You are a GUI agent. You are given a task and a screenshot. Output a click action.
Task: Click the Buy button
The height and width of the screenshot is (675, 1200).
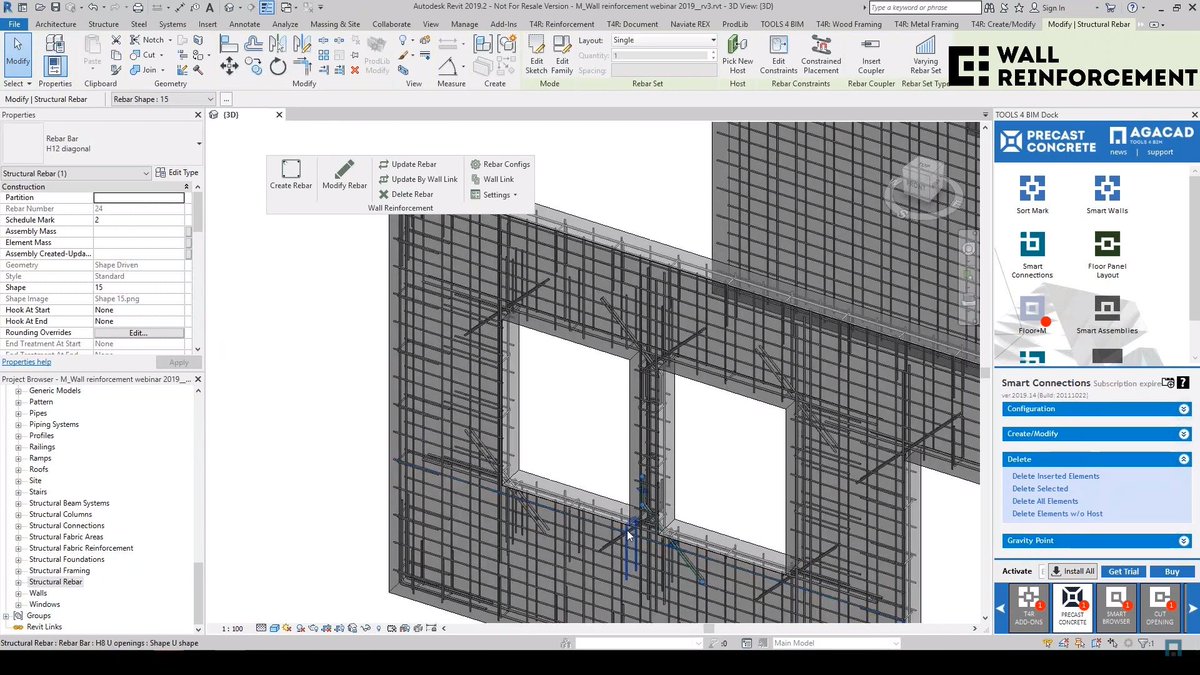pos(1171,571)
